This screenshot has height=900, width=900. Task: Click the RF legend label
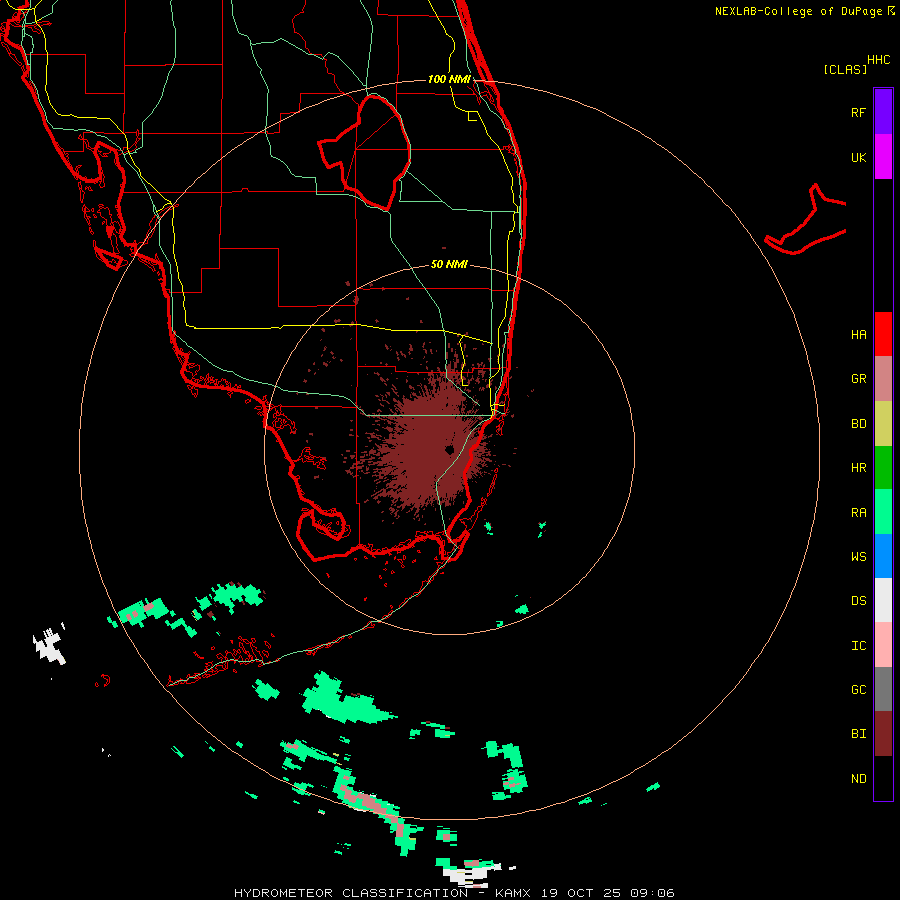[x=858, y=112]
